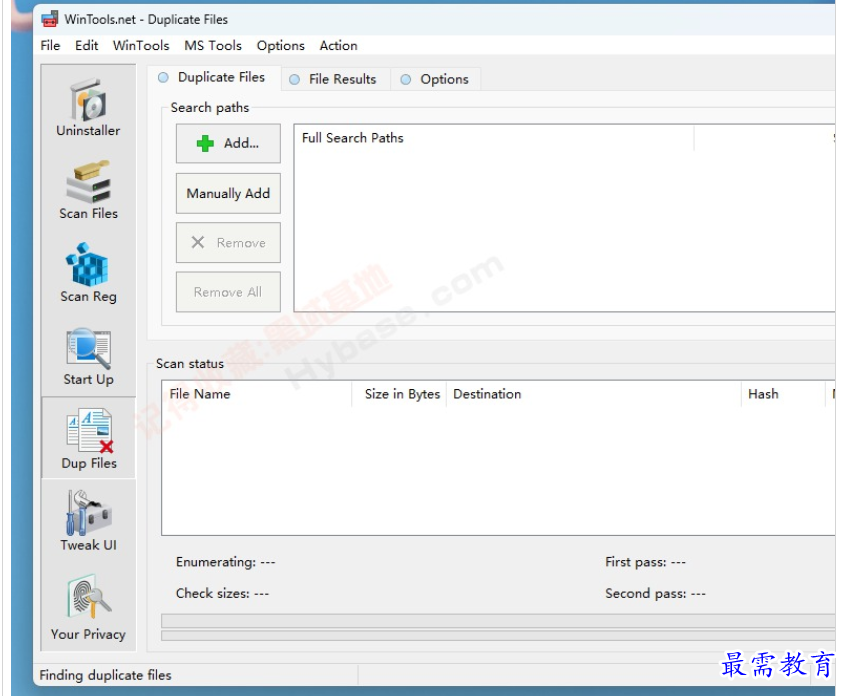Image resolution: width=843 pixels, height=696 pixels.
Task: Switch to the File Results tab
Action: tap(335, 80)
